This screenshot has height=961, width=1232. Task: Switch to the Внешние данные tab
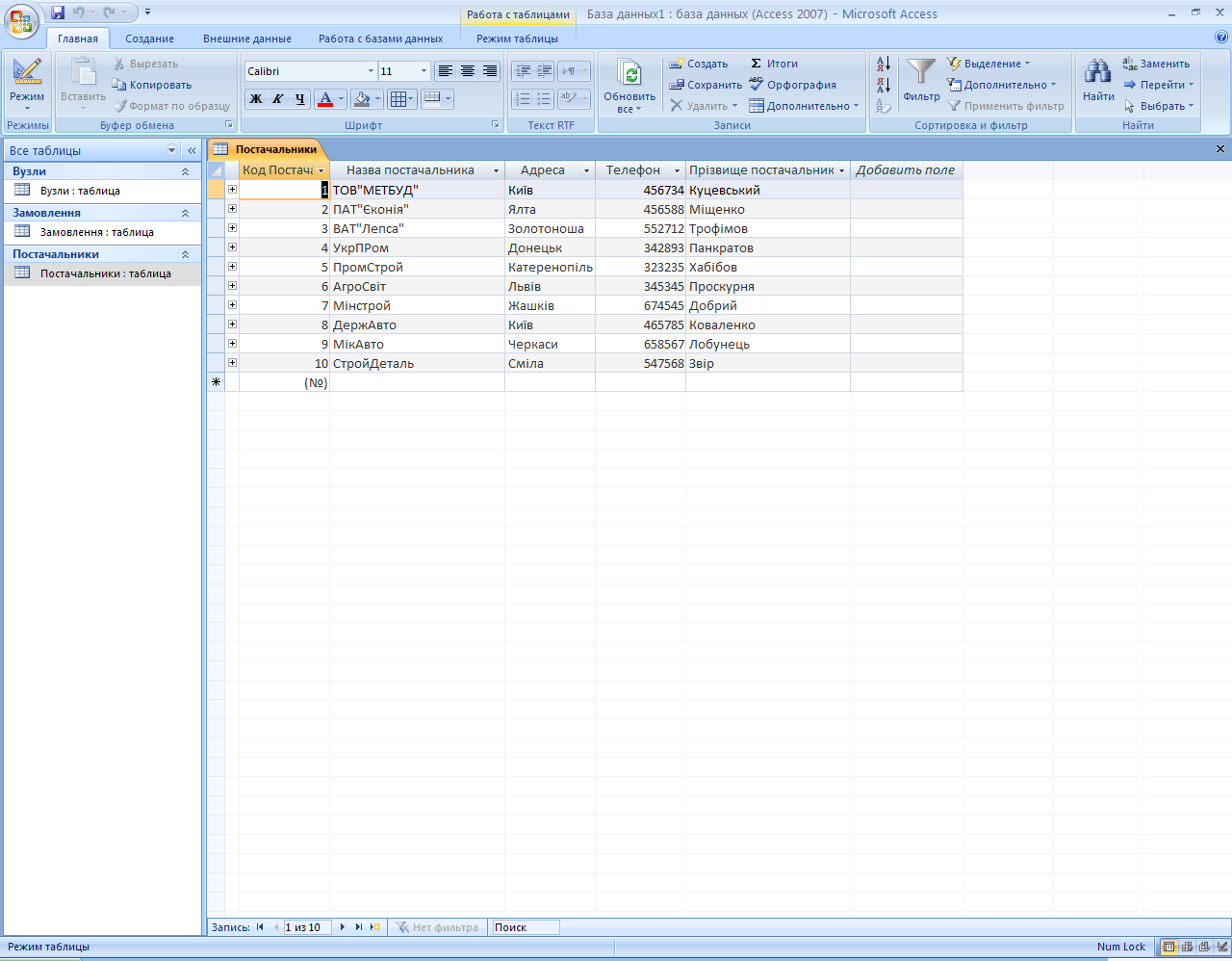point(247,39)
